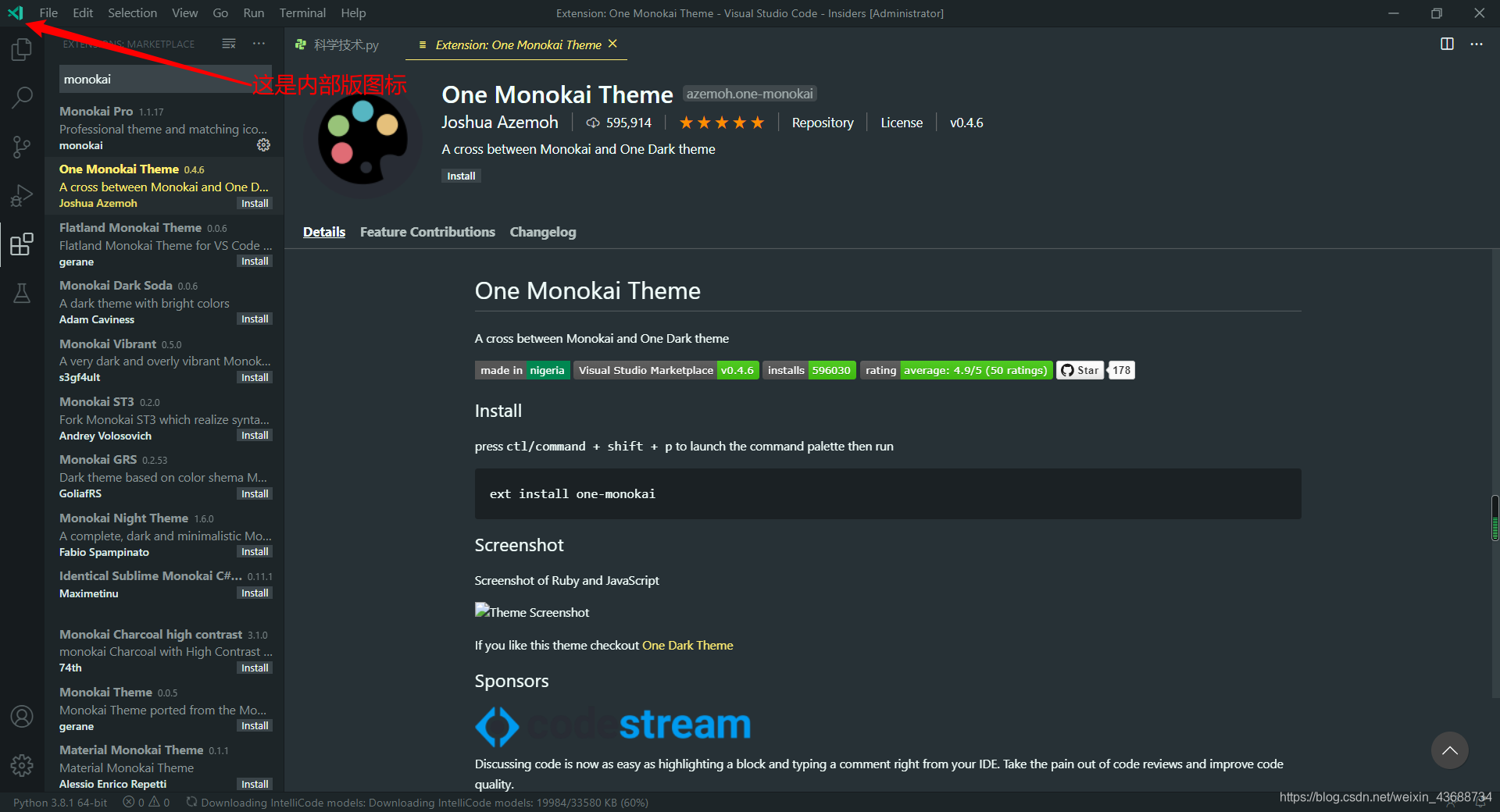Click the installs 596030 badge
Viewport: 1500px width, 812px height.
809,370
